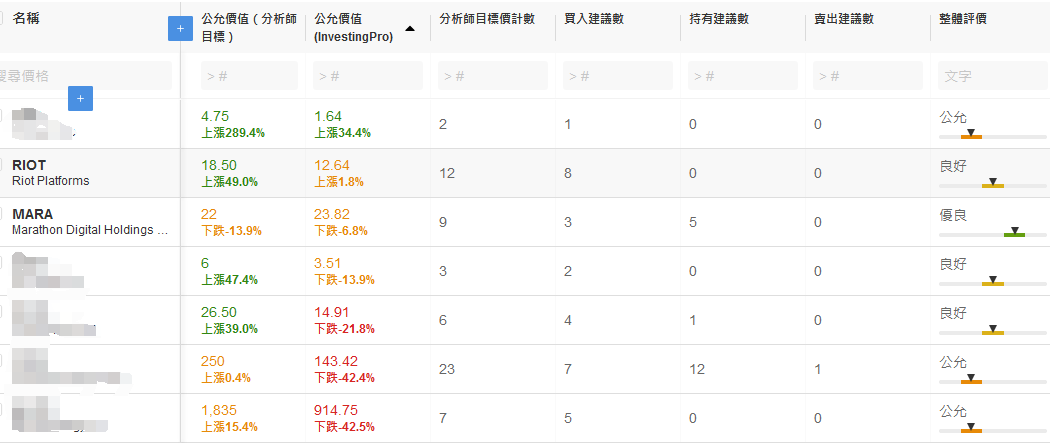Click the 優良 rating bar in MARA row
This screenshot has height=443, width=1050.
pyautogui.click(x=1014, y=233)
